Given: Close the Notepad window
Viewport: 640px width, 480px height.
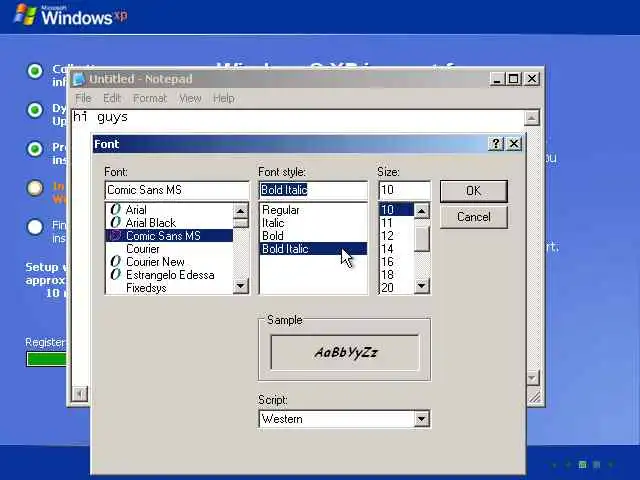Looking at the screenshot, I should [532, 79].
